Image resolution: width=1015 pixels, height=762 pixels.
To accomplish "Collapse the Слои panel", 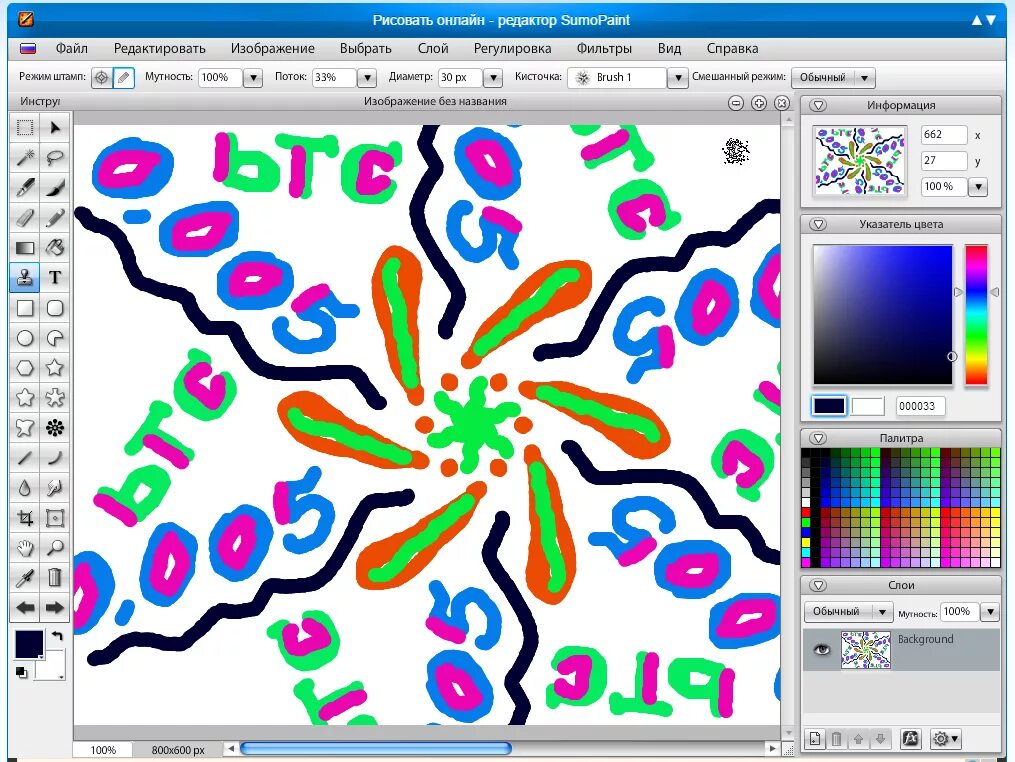I will point(819,585).
